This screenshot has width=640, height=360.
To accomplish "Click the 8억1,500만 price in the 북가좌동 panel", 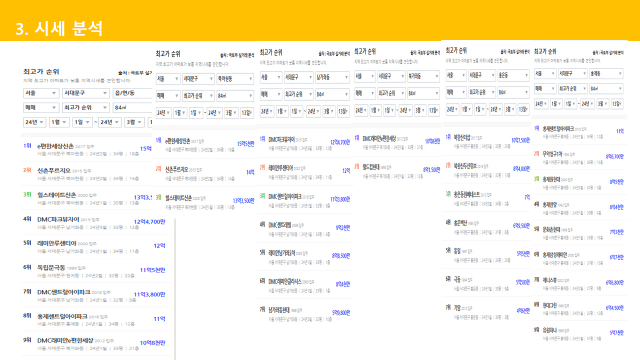I will point(431,169).
